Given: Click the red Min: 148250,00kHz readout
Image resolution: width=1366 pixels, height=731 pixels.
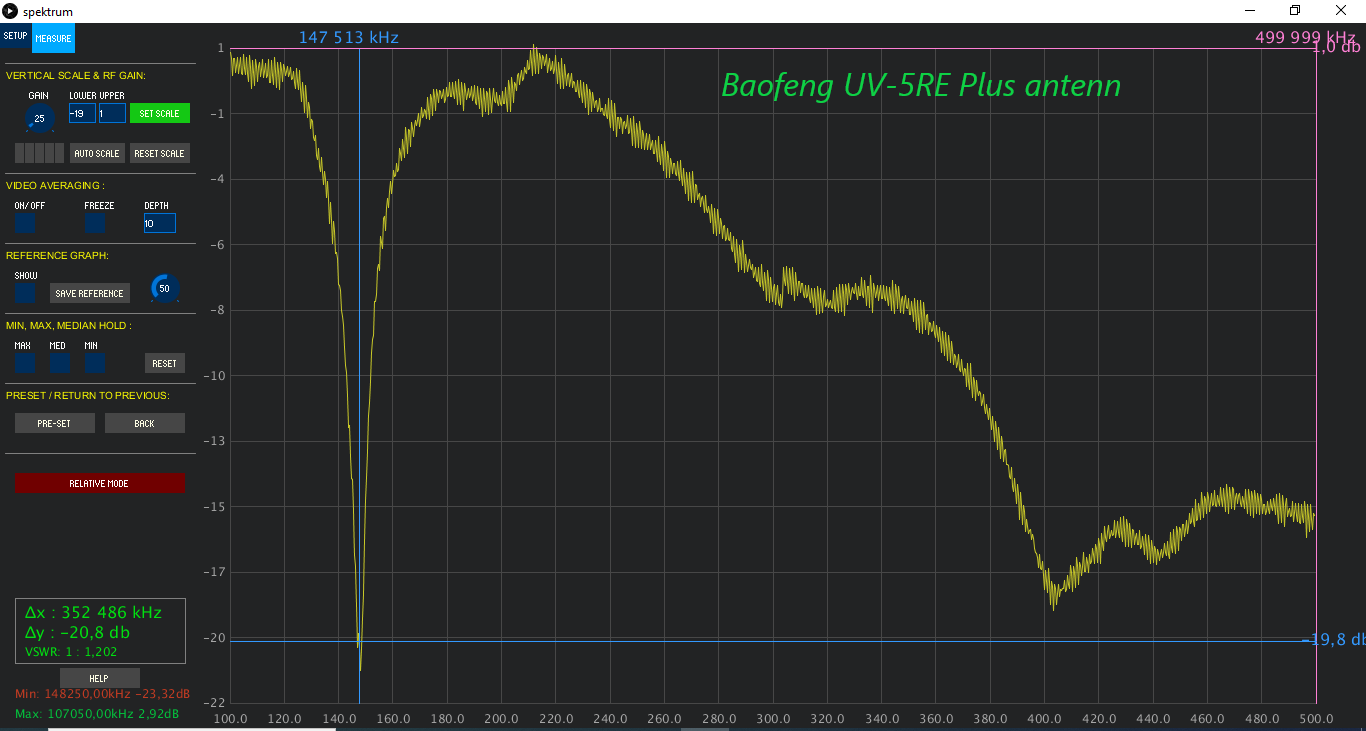Looking at the screenshot, I should point(102,693).
